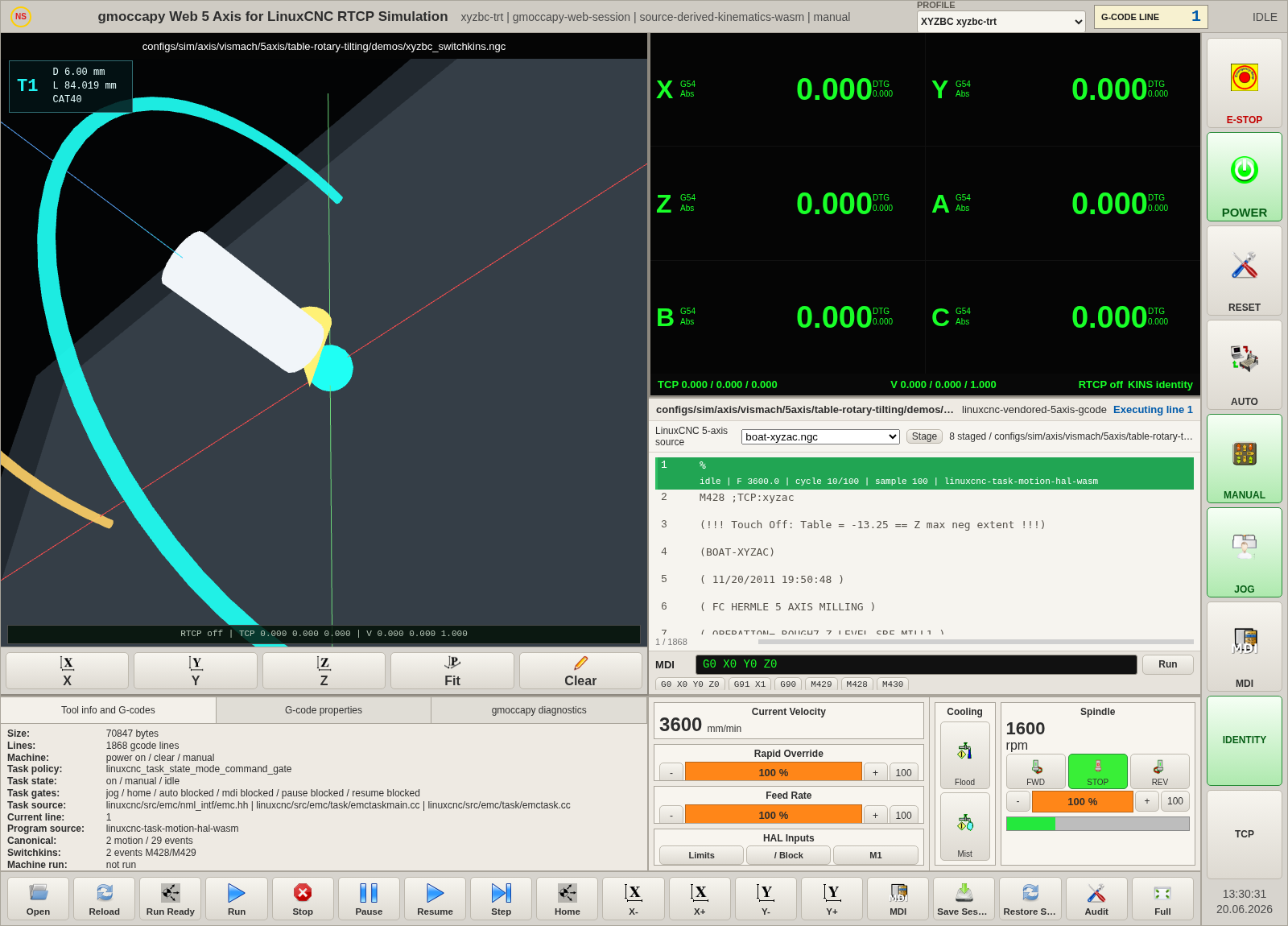Click the Run Ready button

[x=170, y=899]
